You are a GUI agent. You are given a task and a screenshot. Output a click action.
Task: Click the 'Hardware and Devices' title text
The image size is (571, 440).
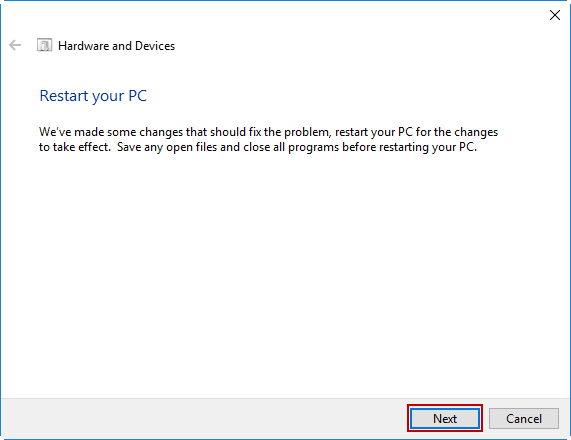pos(117,46)
